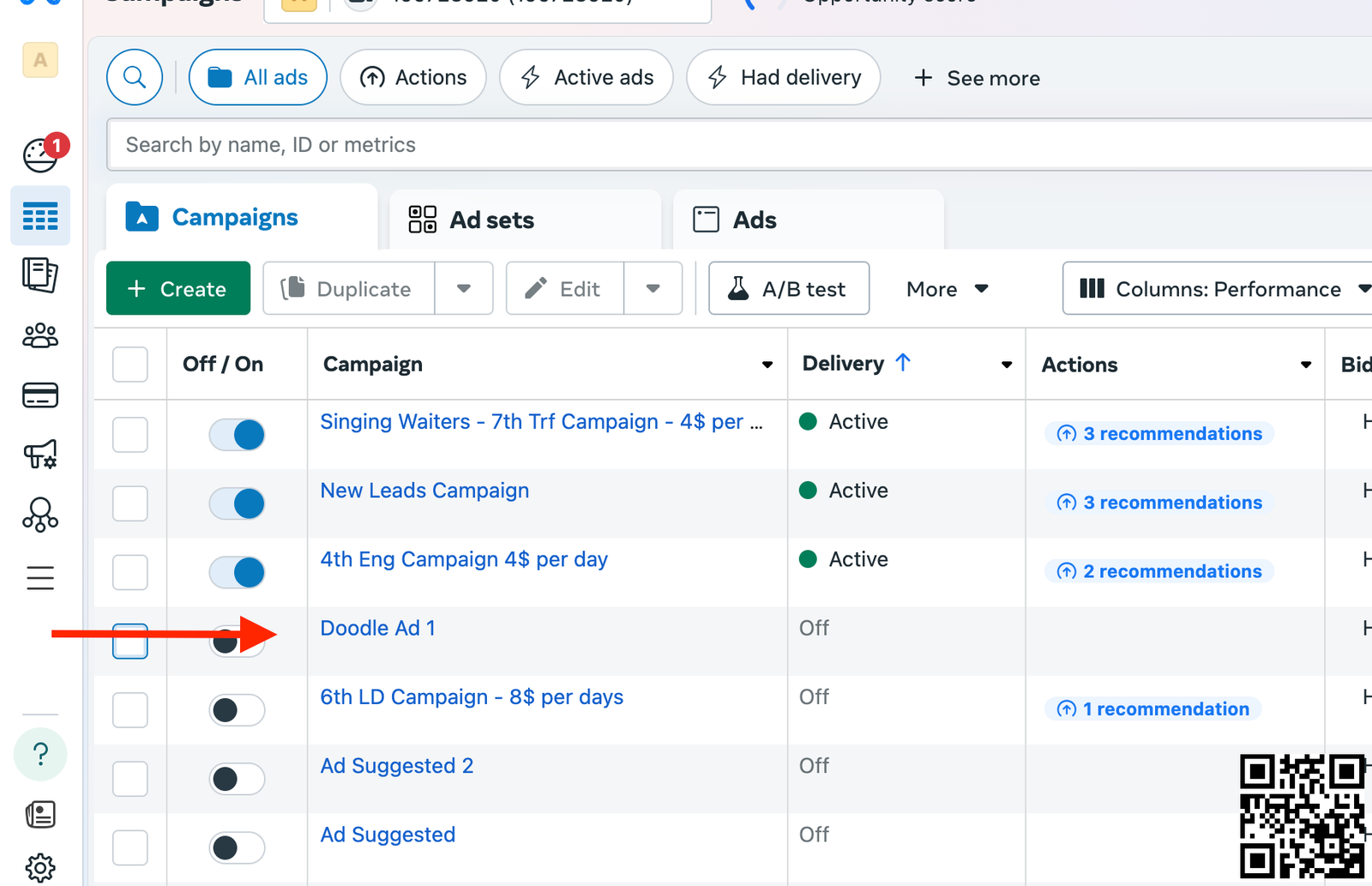Screen dimensions: 1372x886
Task: Click the Help question mark icon
Action: click(x=40, y=754)
